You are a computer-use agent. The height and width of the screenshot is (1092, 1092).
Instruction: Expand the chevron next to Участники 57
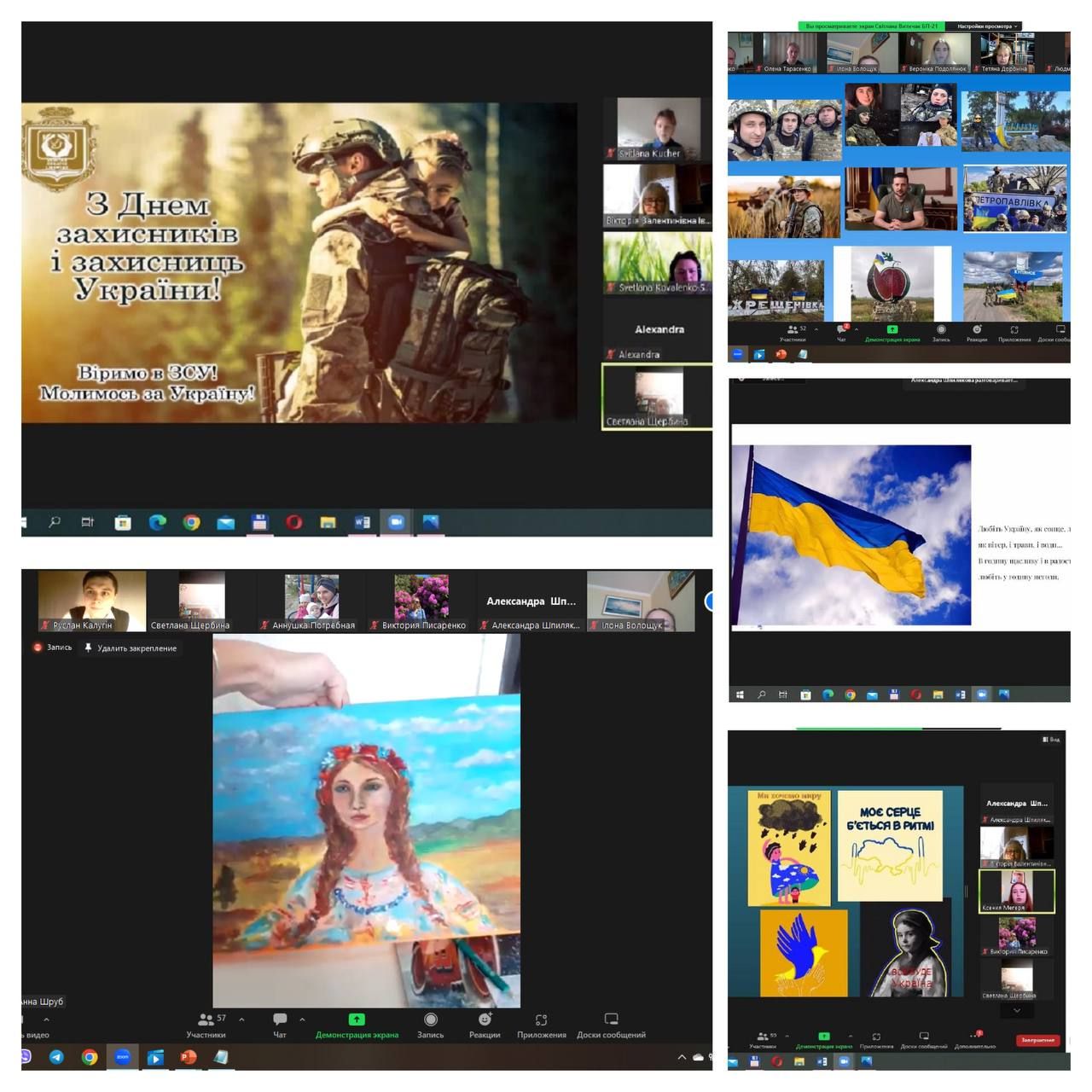click(x=241, y=1019)
